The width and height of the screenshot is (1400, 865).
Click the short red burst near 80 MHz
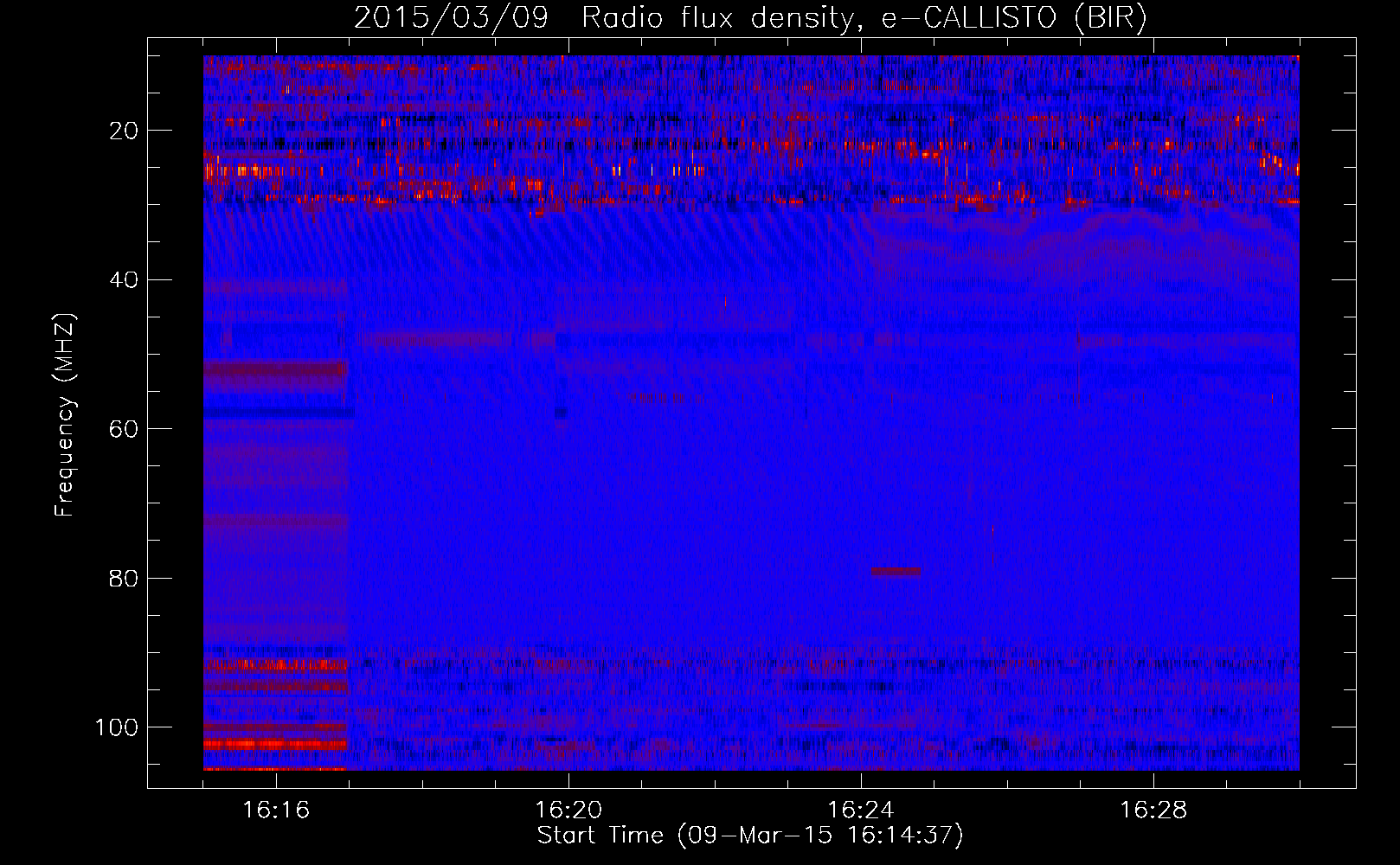coord(896,572)
